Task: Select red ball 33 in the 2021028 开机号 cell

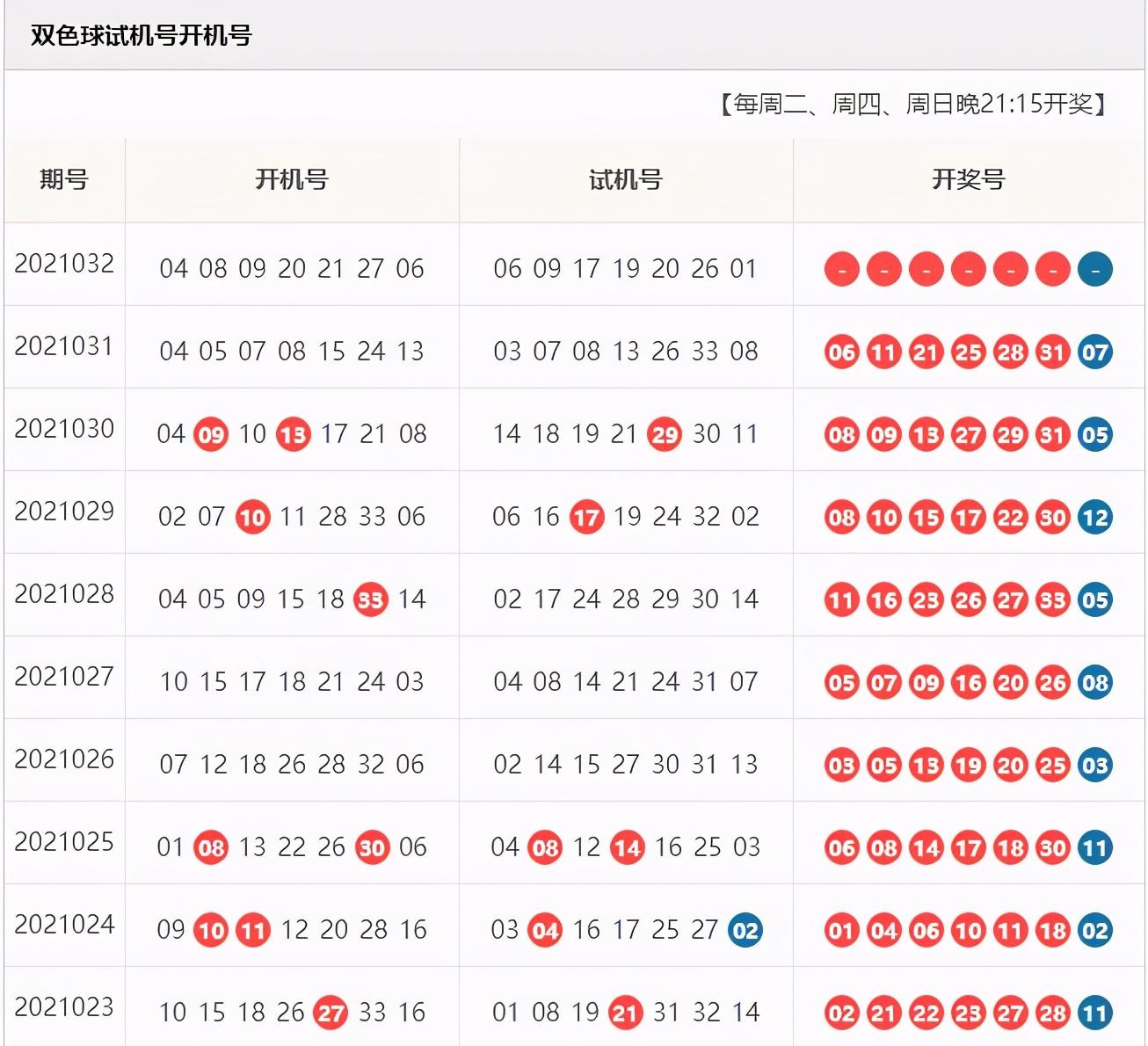Action: [x=370, y=600]
